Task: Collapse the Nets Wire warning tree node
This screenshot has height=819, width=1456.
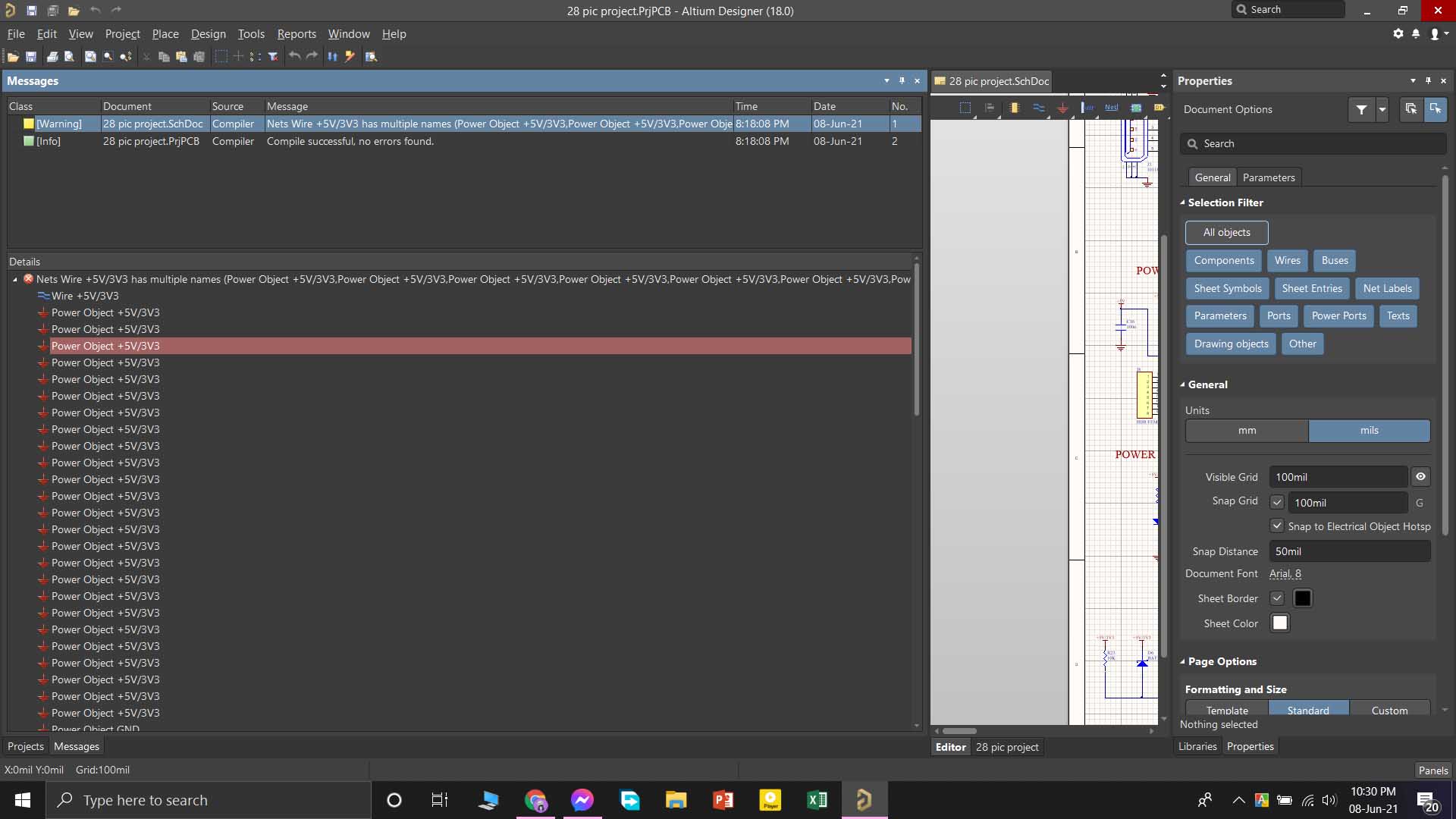Action: pos(15,279)
